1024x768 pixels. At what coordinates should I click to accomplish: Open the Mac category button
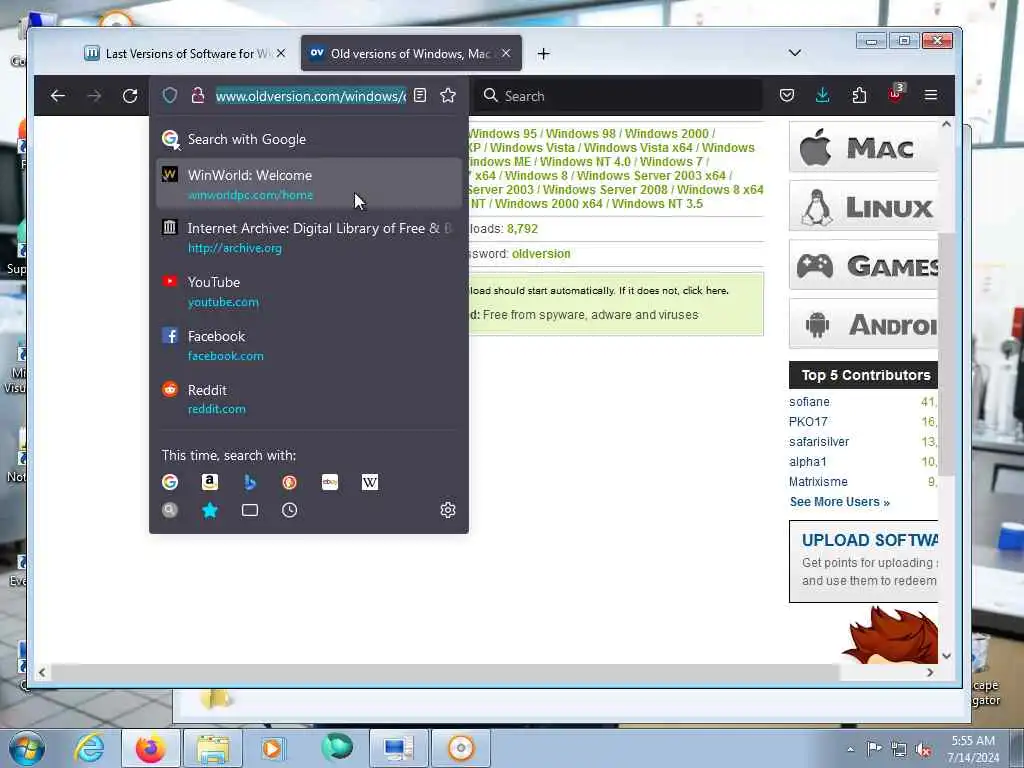tap(863, 148)
